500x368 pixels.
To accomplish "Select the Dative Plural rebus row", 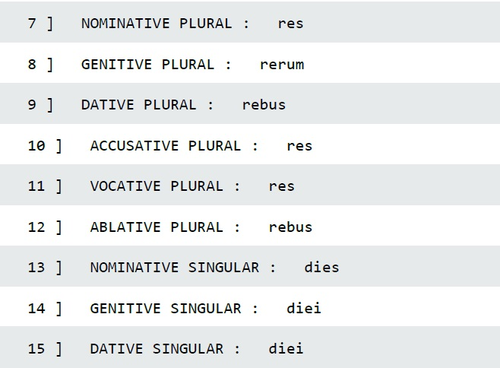I will click(x=250, y=104).
